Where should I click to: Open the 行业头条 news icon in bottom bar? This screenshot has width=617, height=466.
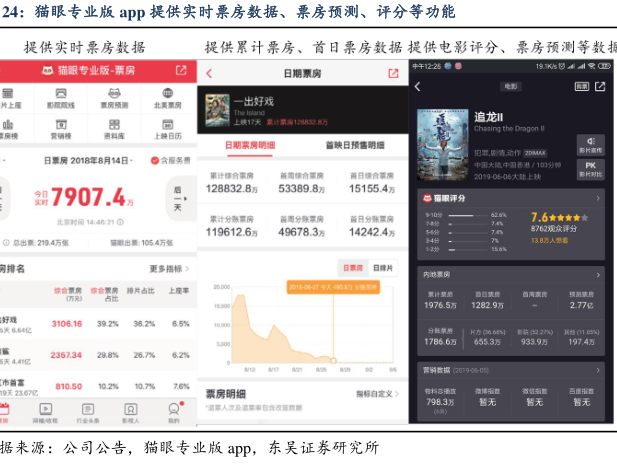88,409
